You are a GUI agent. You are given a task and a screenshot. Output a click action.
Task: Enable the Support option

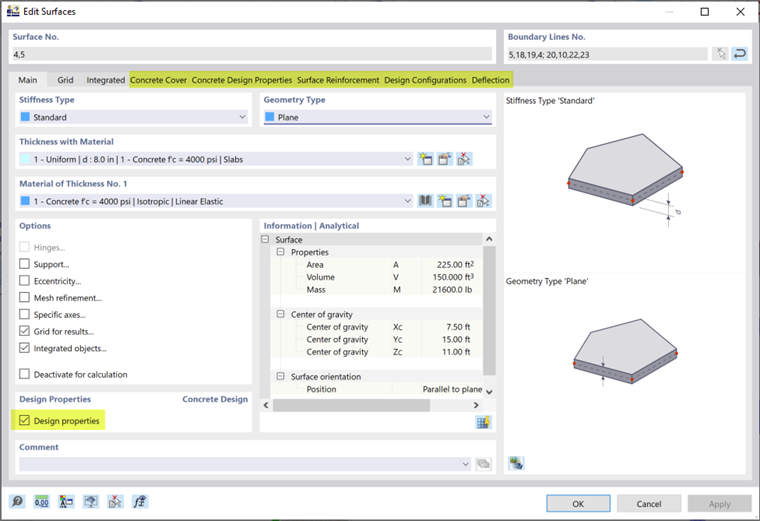tap(24, 264)
